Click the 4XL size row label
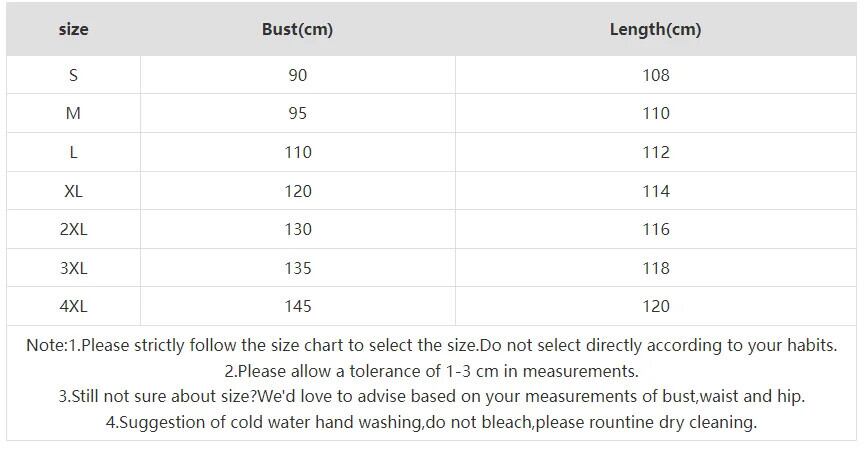The image size is (866, 449). pos(73,306)
